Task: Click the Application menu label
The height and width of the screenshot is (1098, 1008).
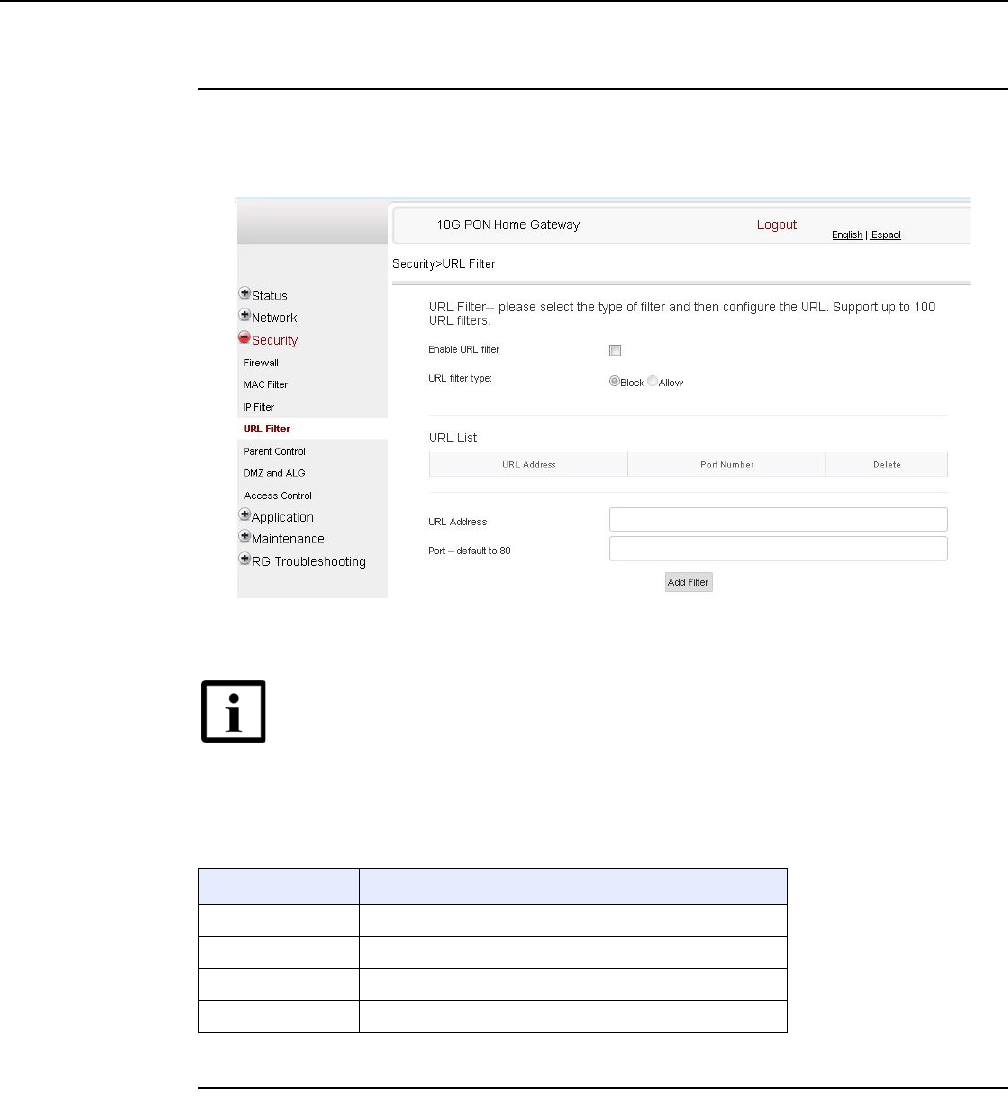Action: point(282,517)
